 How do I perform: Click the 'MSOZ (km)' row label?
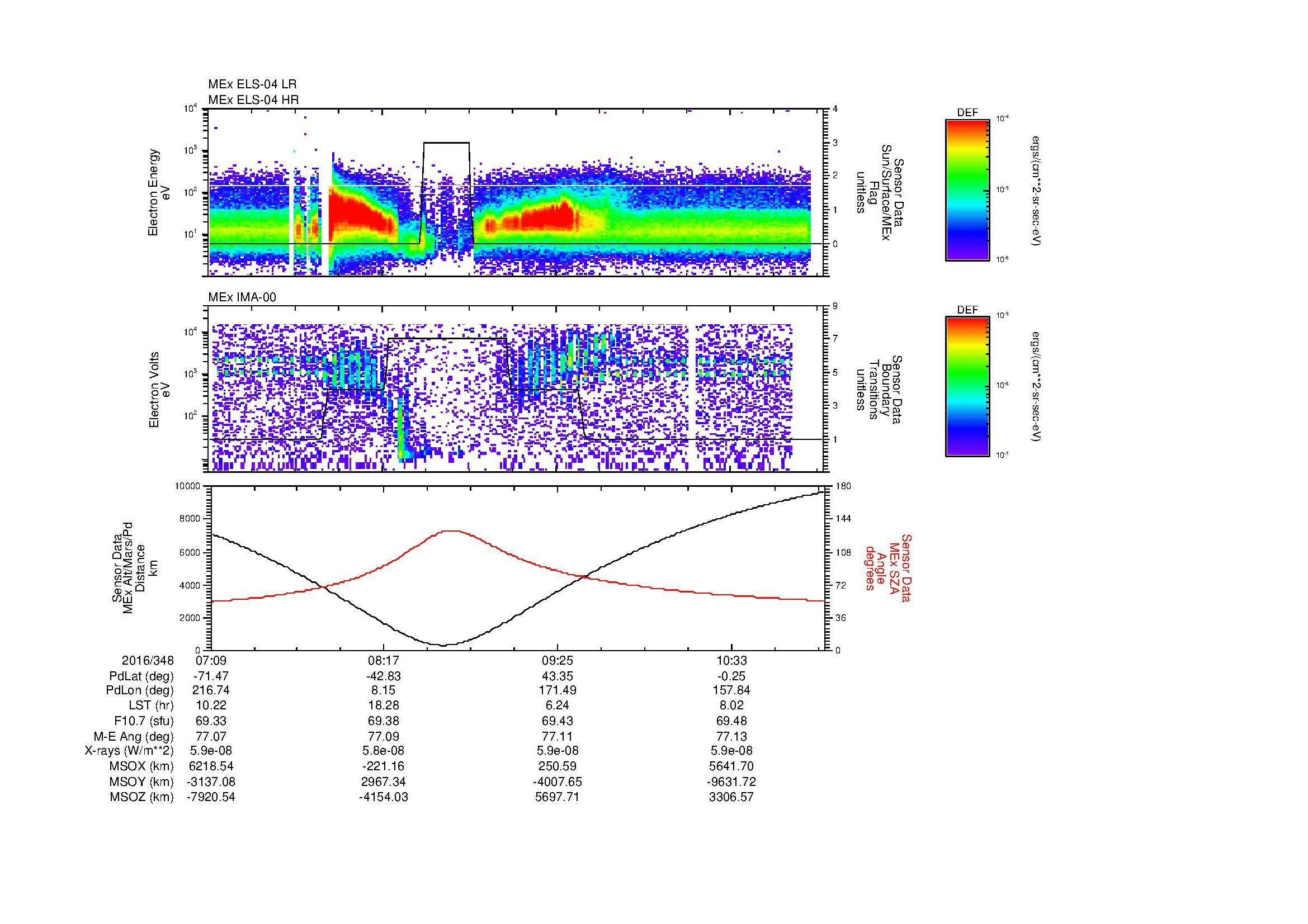coord(142,797)
